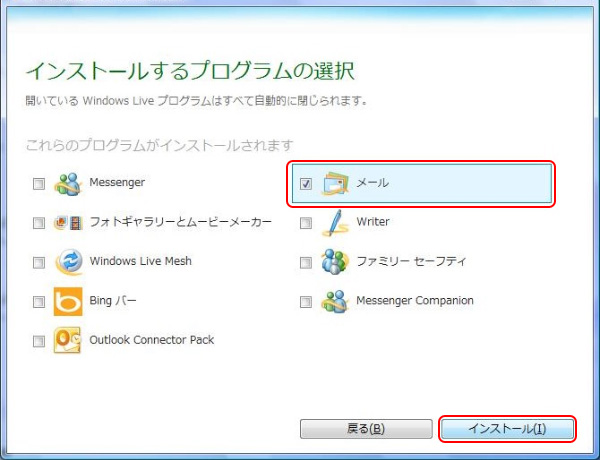Screen dimensions: 600x460
Task: Click the フォトギャラリーとムービーメーカー label
Action: [181, 222]
